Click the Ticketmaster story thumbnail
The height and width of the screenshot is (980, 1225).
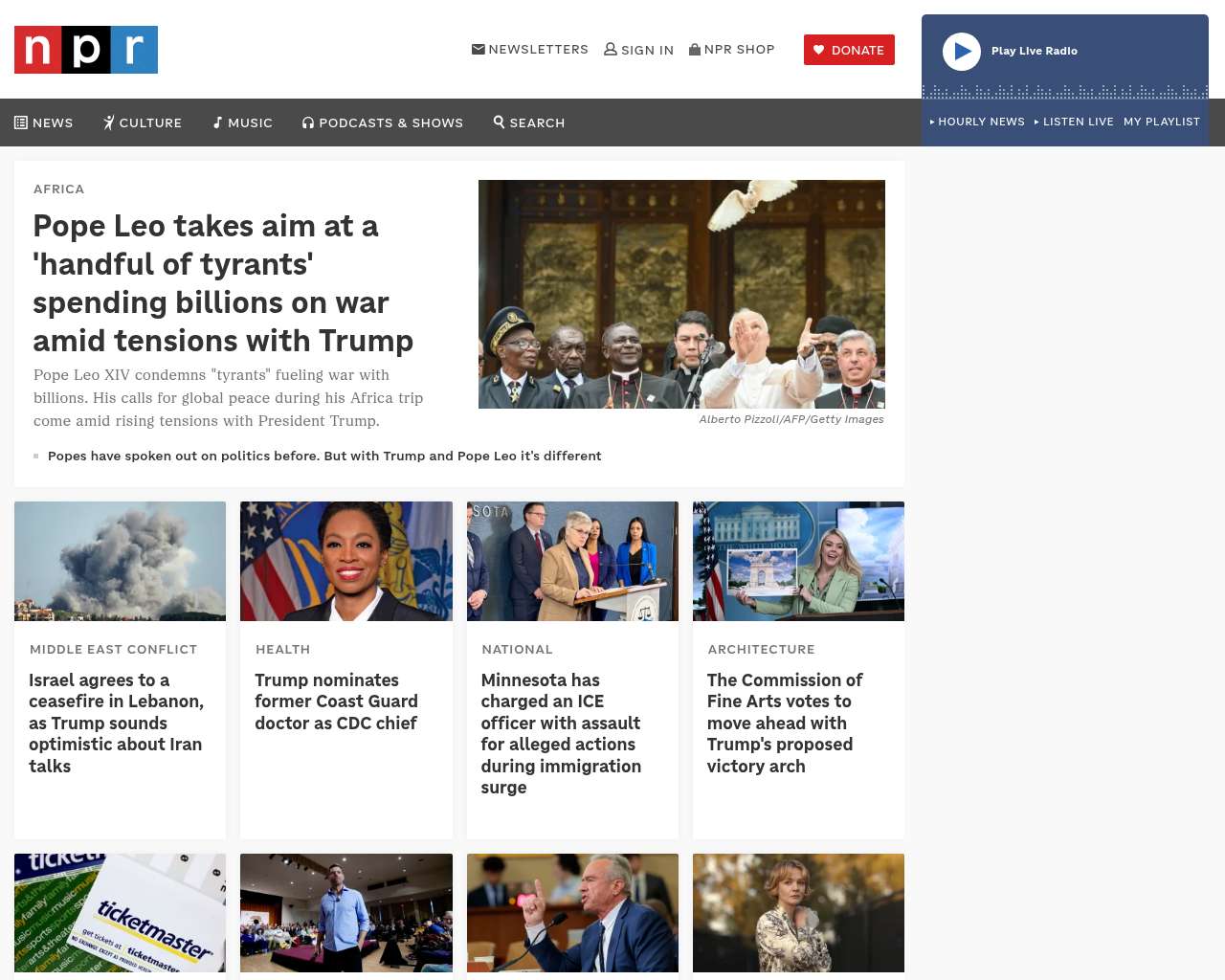[120, 913]
